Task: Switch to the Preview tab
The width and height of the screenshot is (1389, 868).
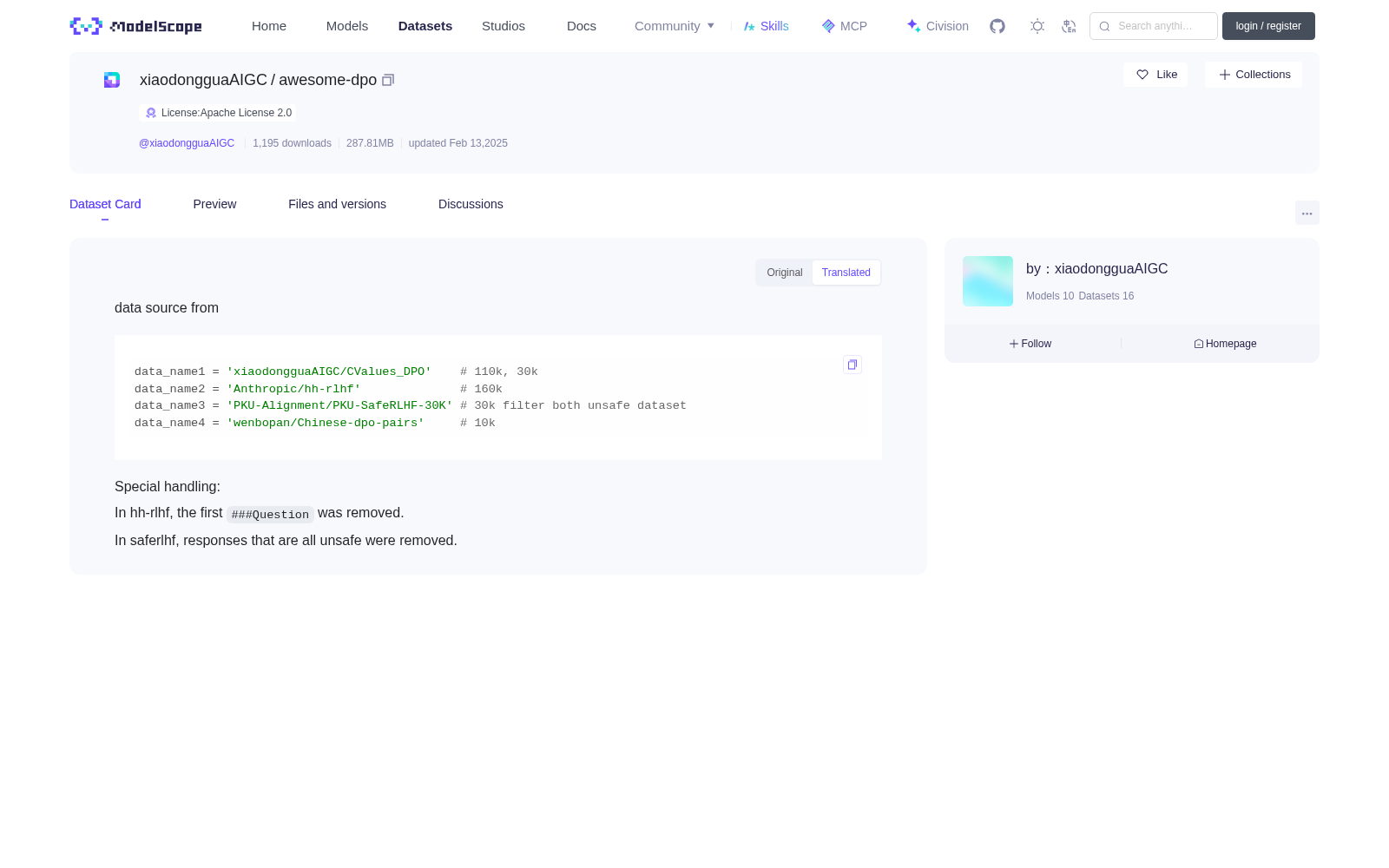Action: [214, 204]
